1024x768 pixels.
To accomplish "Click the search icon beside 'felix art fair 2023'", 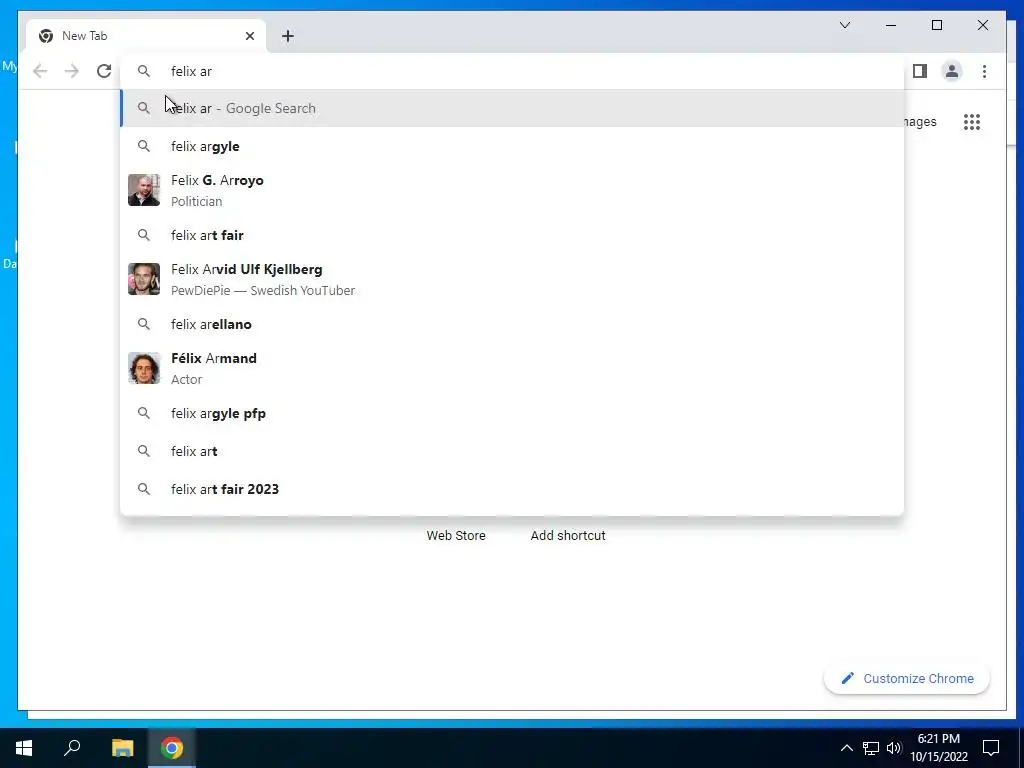I will 144,489.
